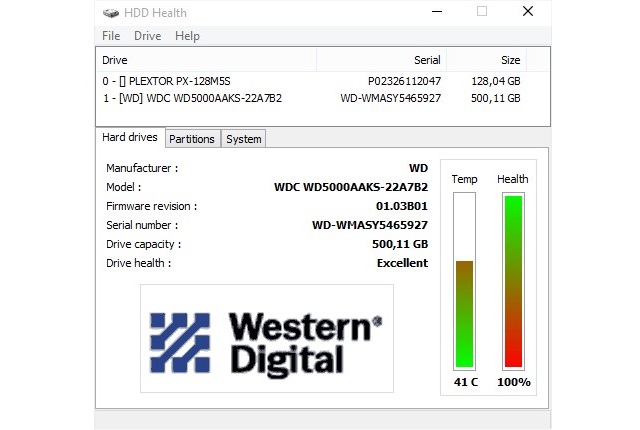The height and width of the screenshot is (430, 640).
Task: Click the Drive capacity value in details
Action: point(400,244)
